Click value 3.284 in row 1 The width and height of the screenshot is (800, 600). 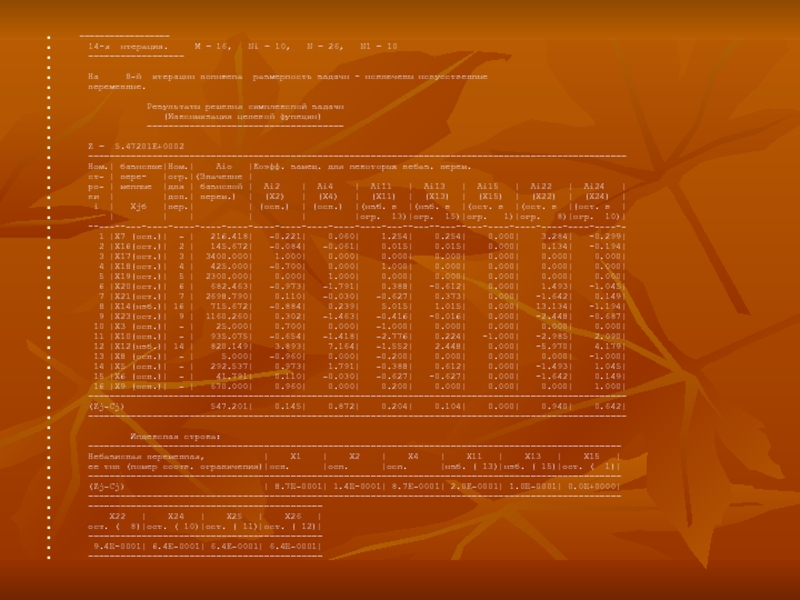tap(554, 236)
